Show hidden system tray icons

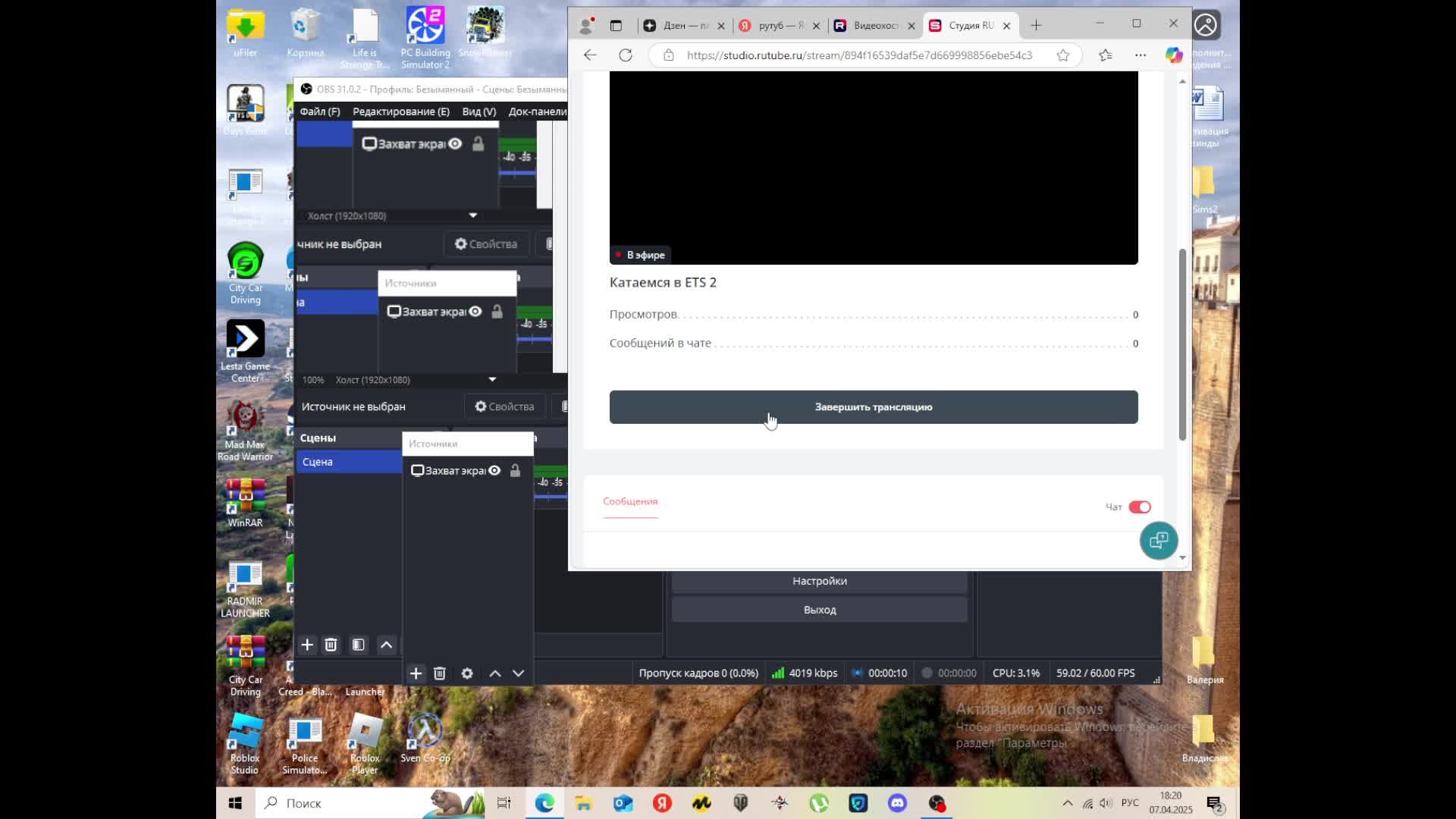pos(1067,803)
